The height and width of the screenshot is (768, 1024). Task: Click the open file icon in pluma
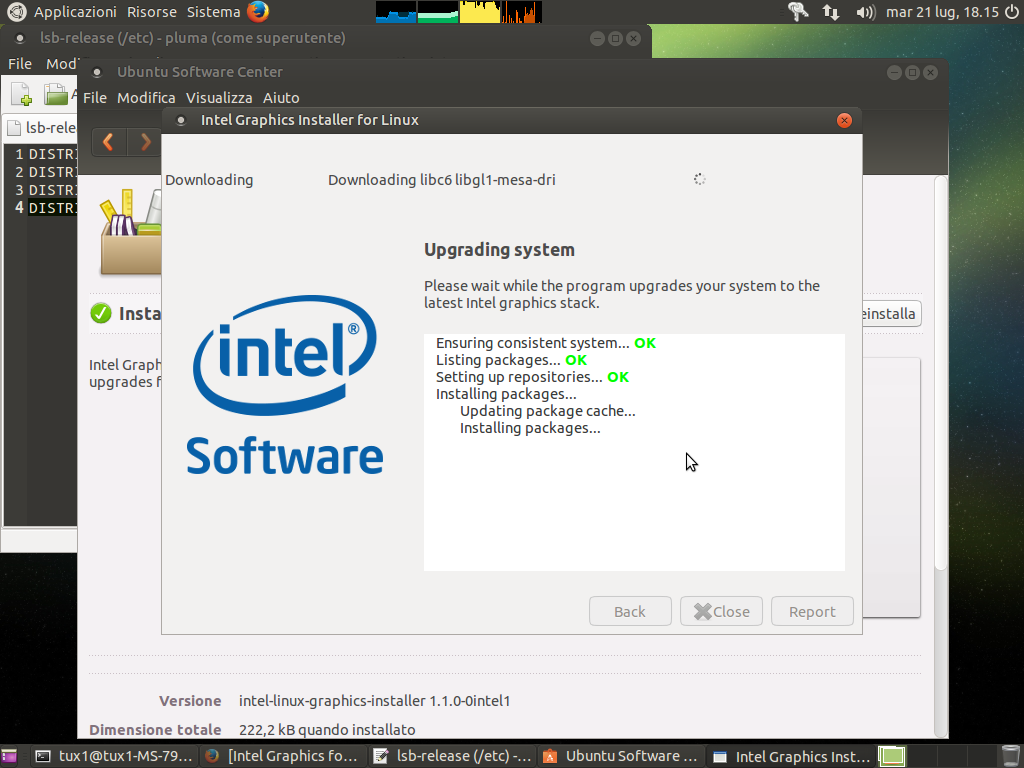tap(55, 95)
